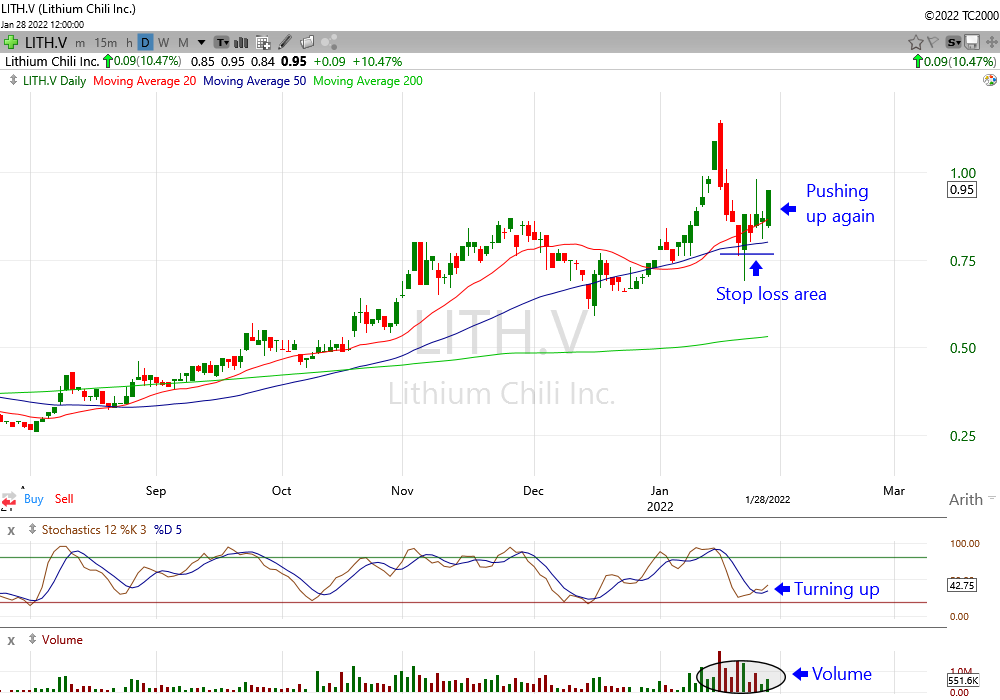Close the Volume pane with the x

click(x=11, y=641)
